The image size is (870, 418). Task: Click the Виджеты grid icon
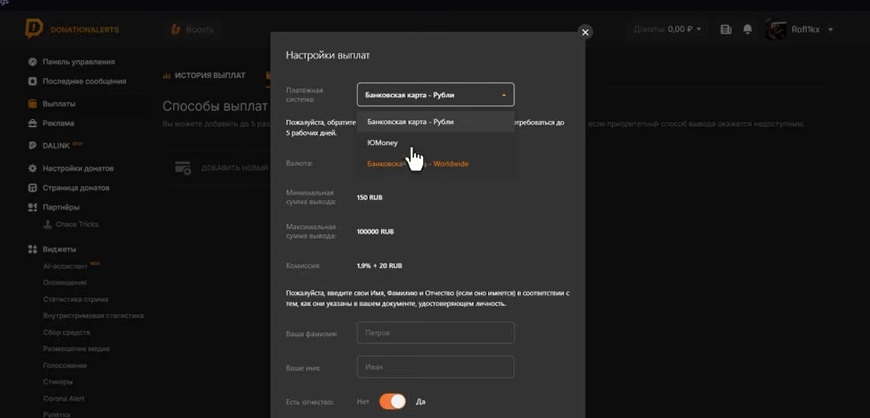pyautogui.click(x=32, y=249)
